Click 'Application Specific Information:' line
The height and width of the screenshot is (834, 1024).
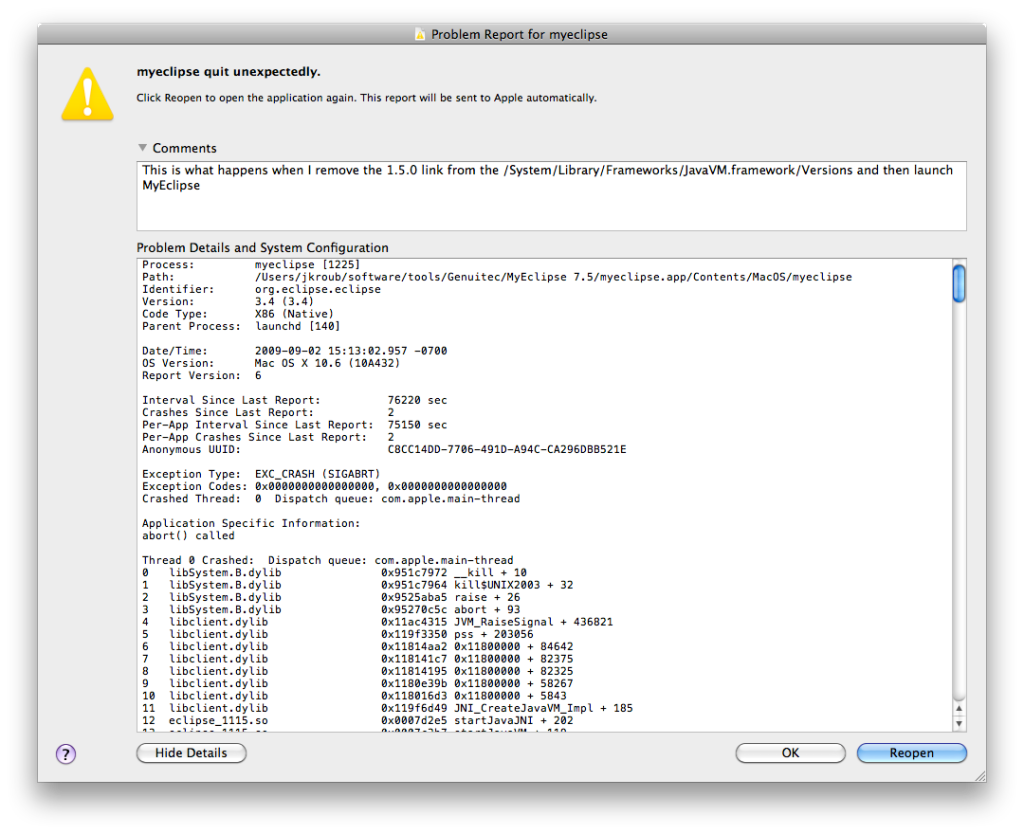pos(251,524)
